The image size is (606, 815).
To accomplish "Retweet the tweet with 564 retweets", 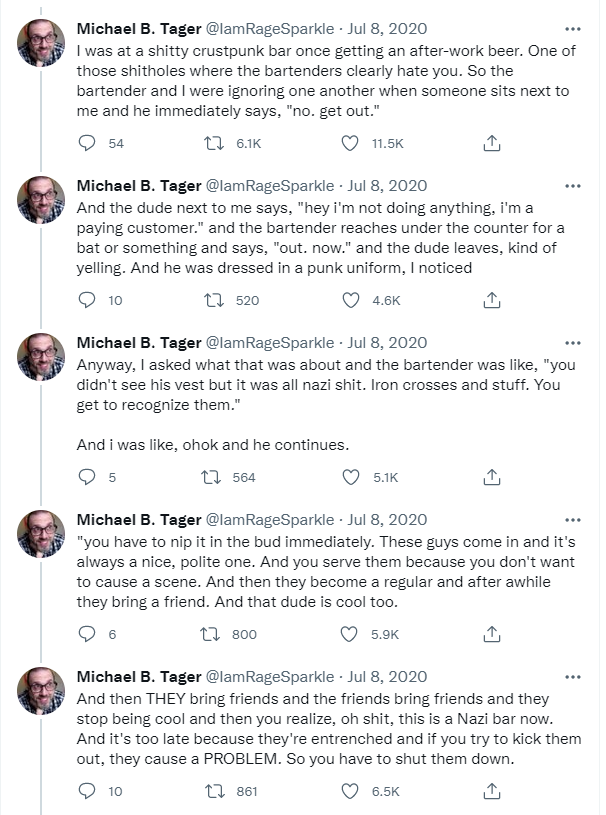I will click(x=211, y=477).
